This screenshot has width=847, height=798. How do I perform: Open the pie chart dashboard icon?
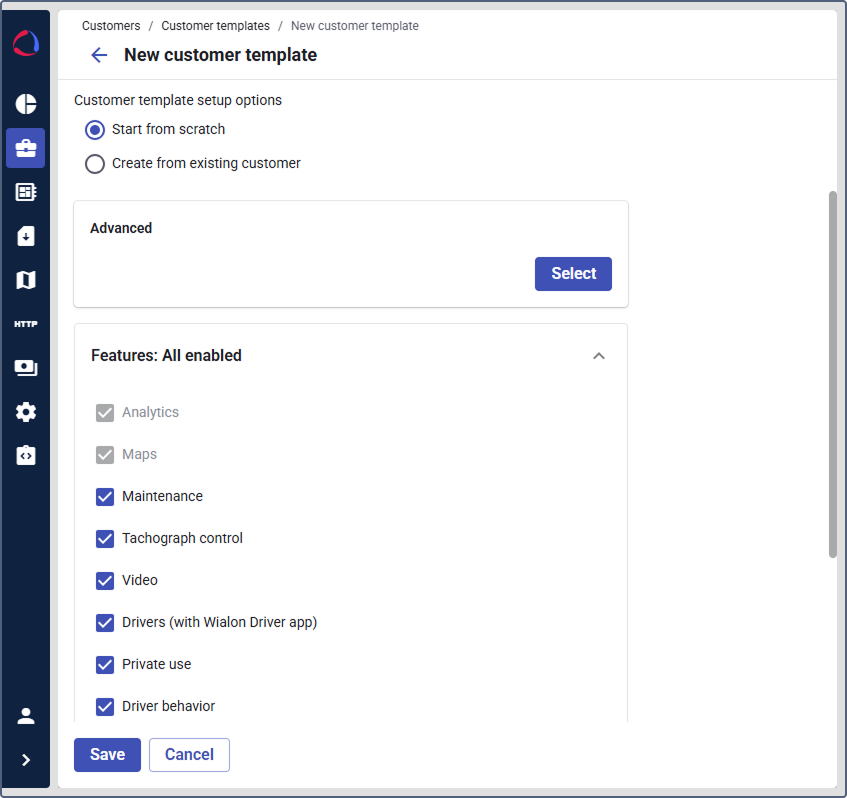26,105
